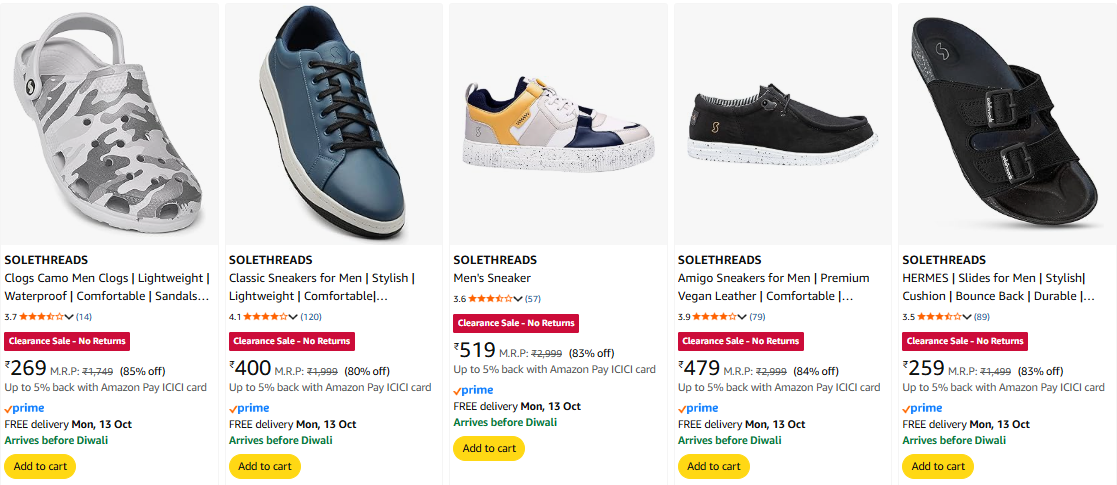The height and width of the screenshot is (485, 1117).
Task: Open the blue classic sneaker image
Action: click(x=333, y=124)
